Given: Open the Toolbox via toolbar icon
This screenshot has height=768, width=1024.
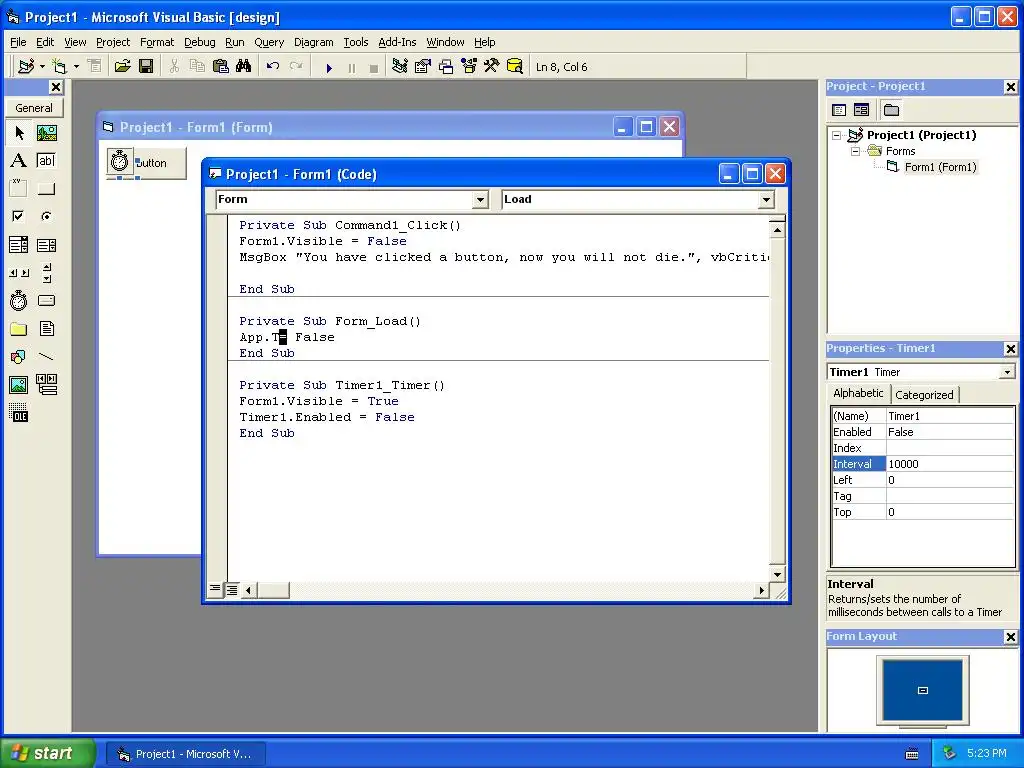Looking at the screenshot, I should [492, 67].
